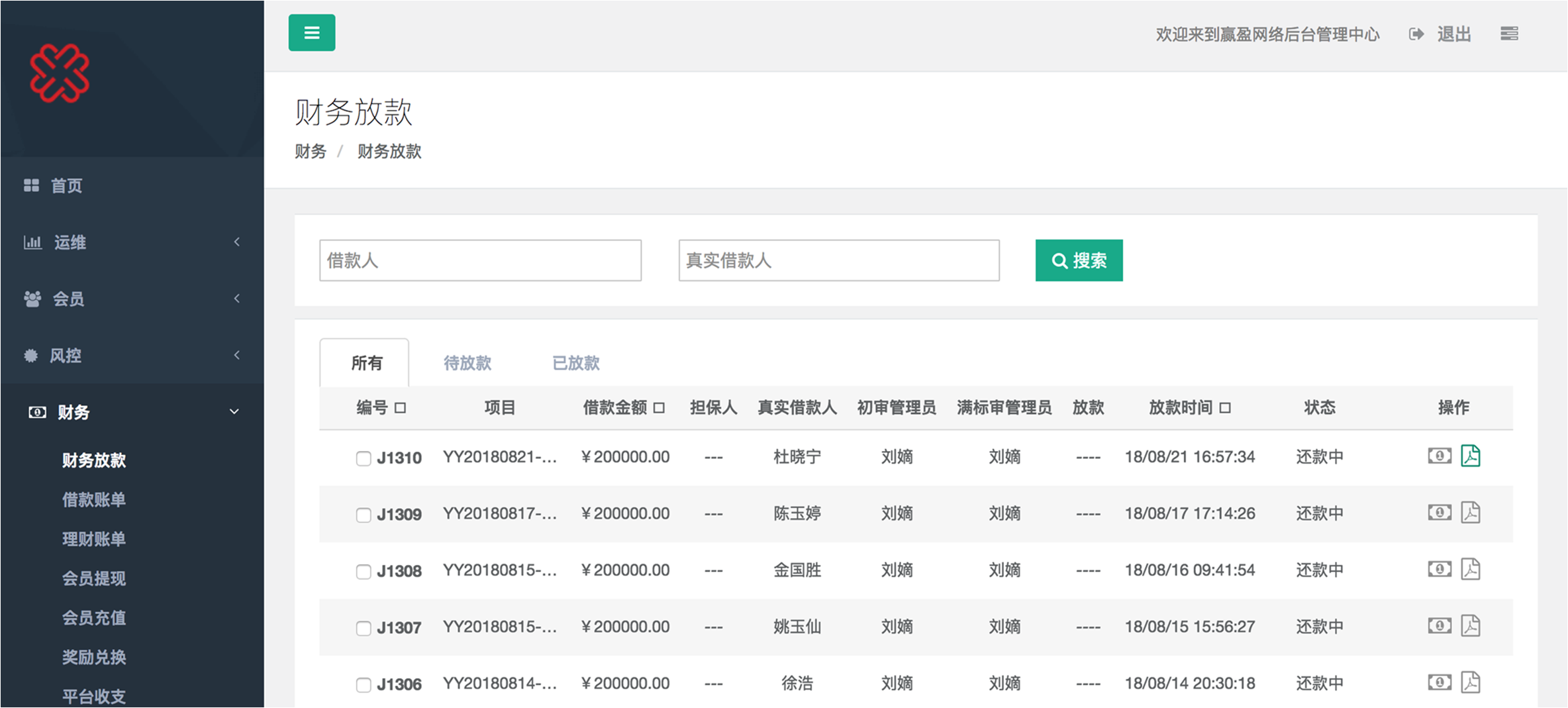Tick the checkbox for row J1310
Image resolution: width=1568 pixels, height=708 pixels.
[364, 458]
